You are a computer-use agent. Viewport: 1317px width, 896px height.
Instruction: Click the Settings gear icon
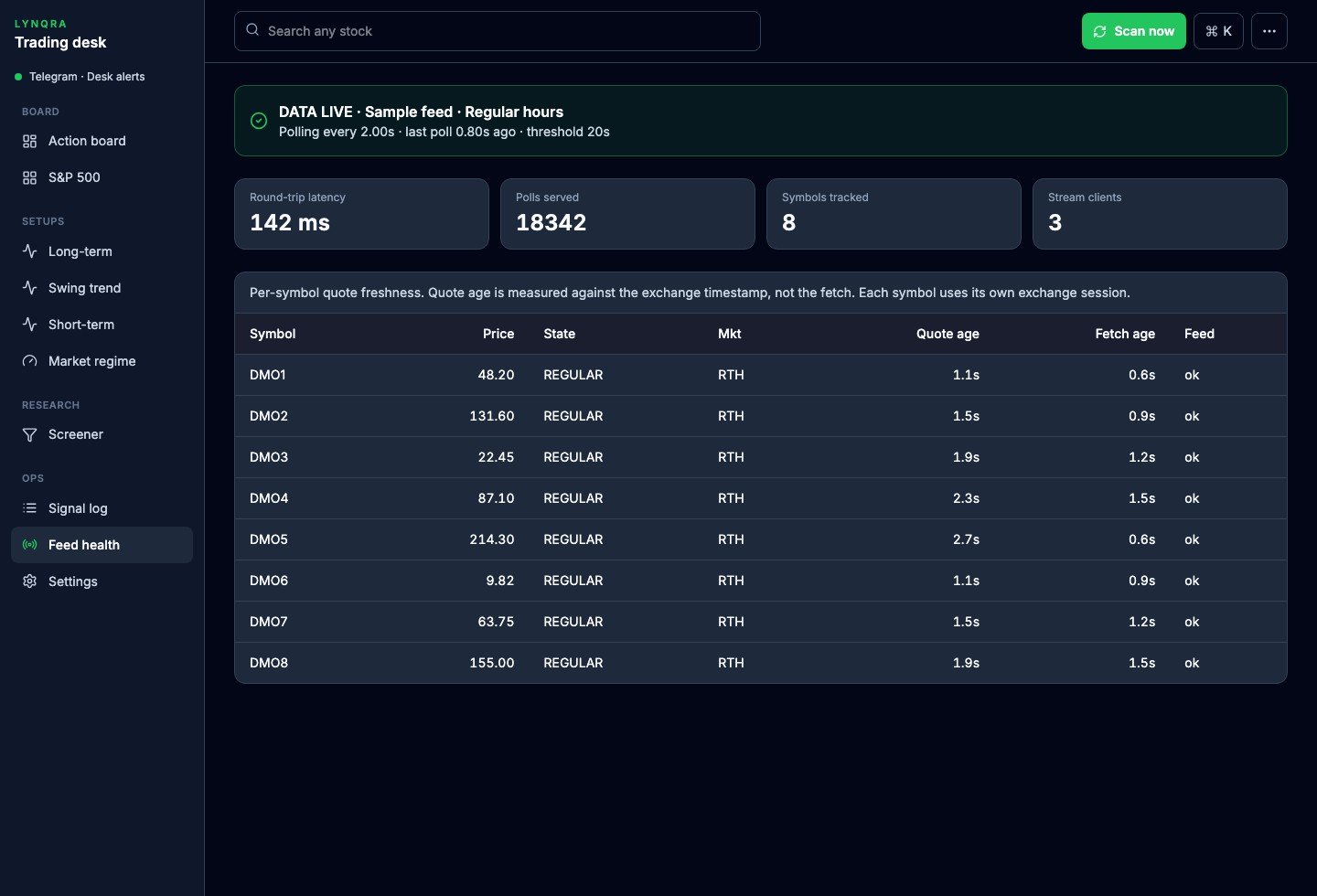tap(29, 581)
